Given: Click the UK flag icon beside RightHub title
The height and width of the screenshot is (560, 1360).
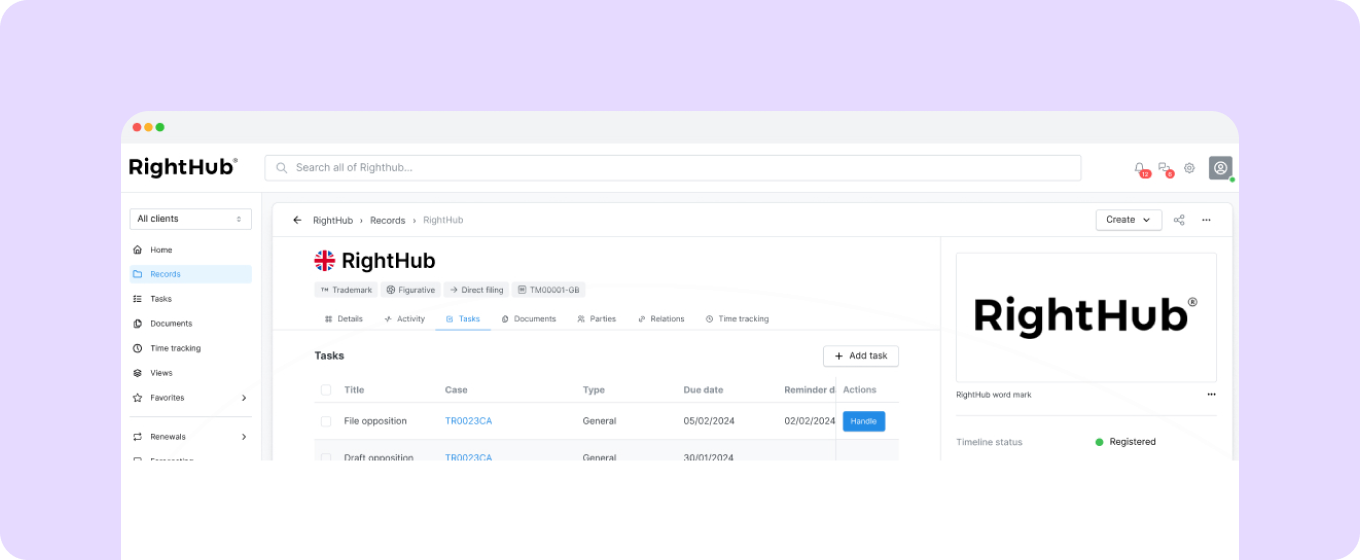Looking at the screenshot, I should point(325,261).
